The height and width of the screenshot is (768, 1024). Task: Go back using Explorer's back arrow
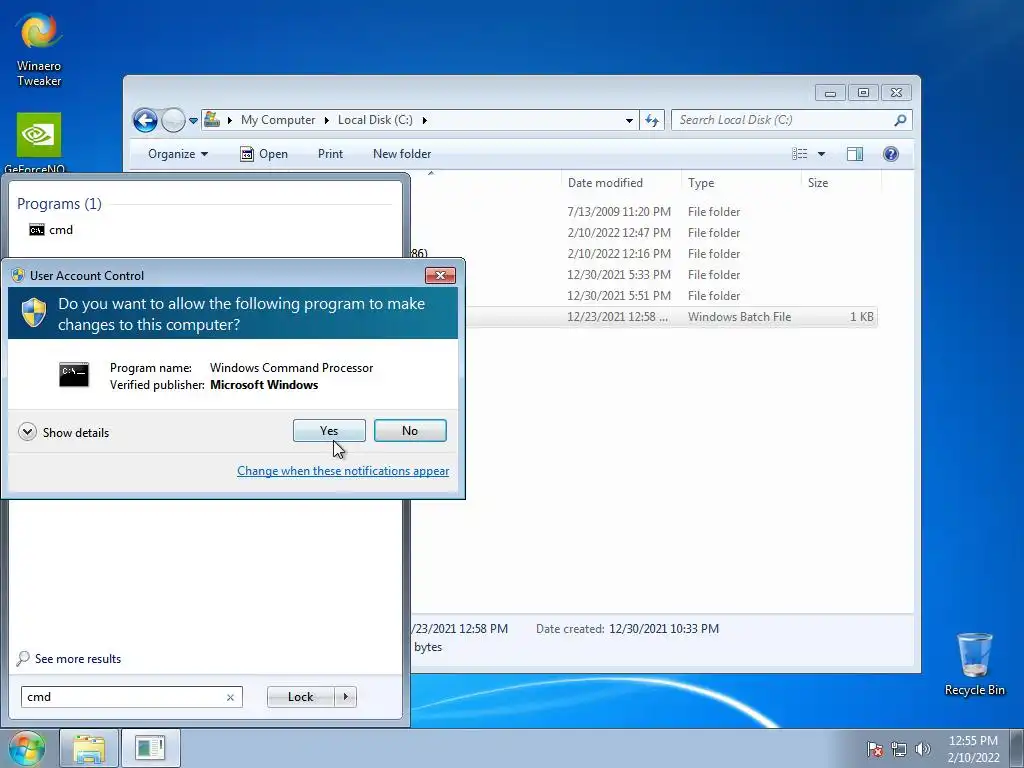pyautogui.click(x=145, y=120)
